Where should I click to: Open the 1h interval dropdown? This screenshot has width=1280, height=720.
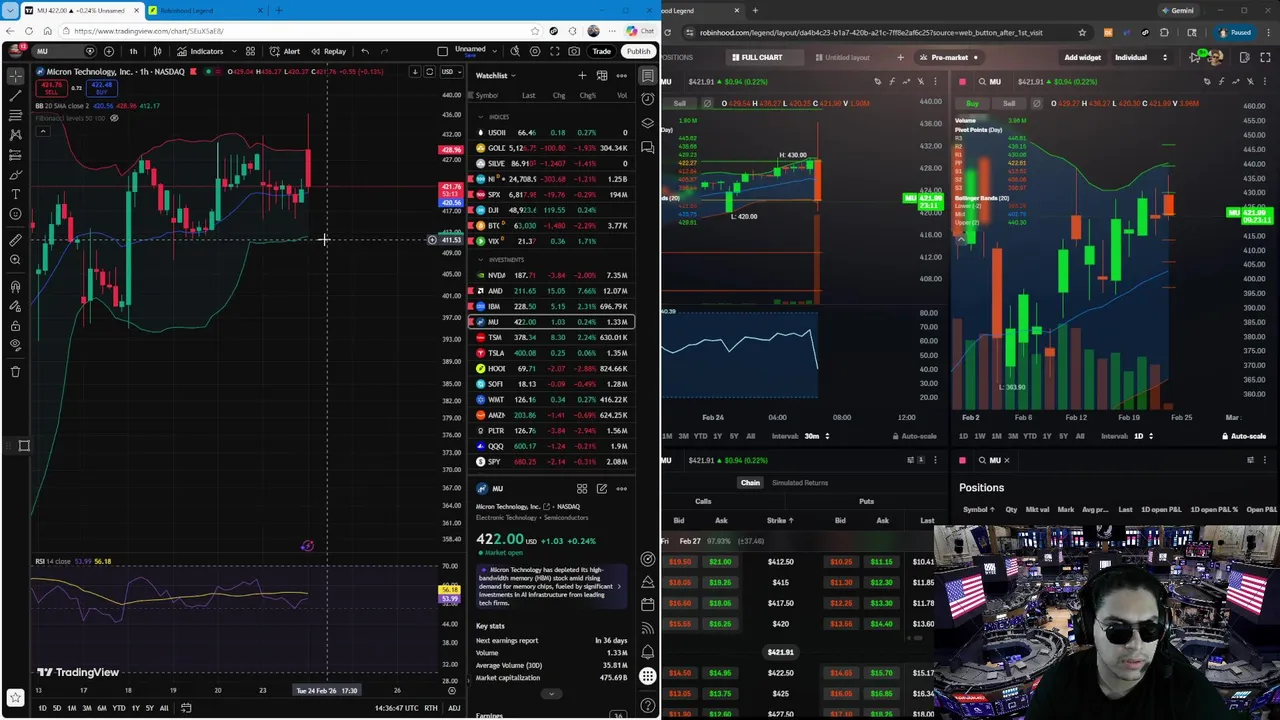[x=133, y=51]
